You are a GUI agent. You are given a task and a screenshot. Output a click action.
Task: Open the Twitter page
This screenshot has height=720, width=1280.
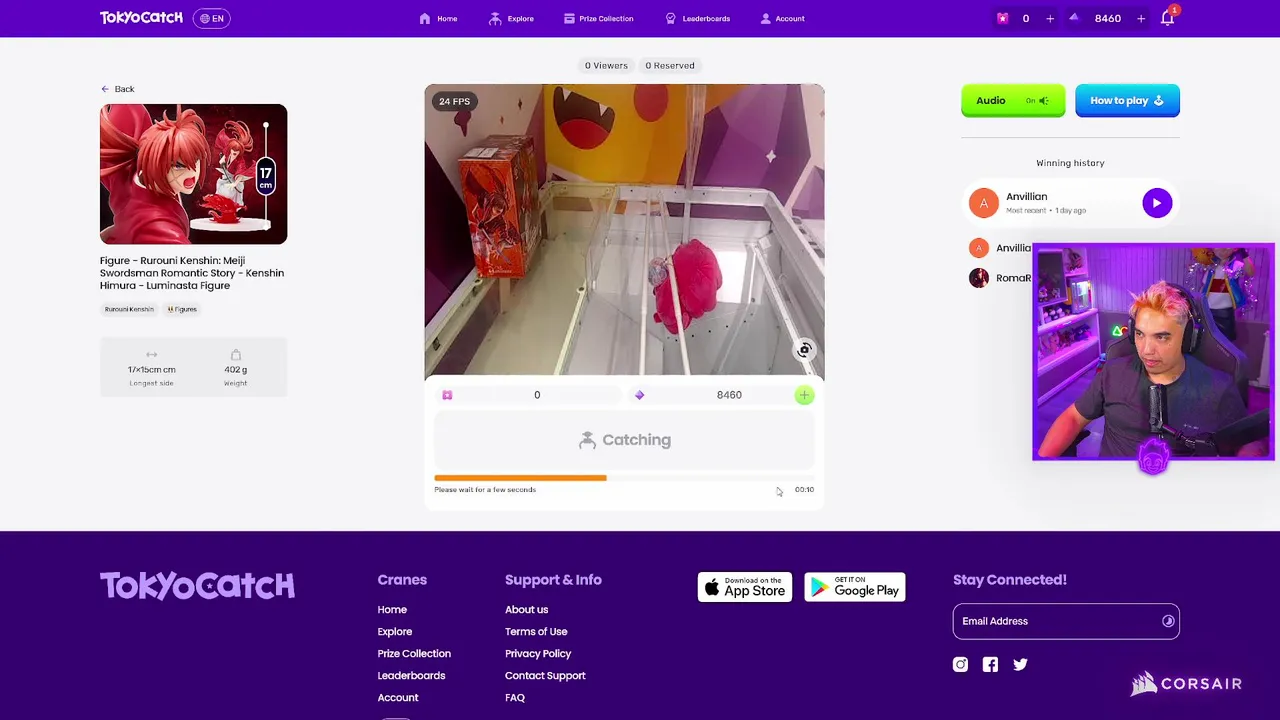pos(1020,664)
